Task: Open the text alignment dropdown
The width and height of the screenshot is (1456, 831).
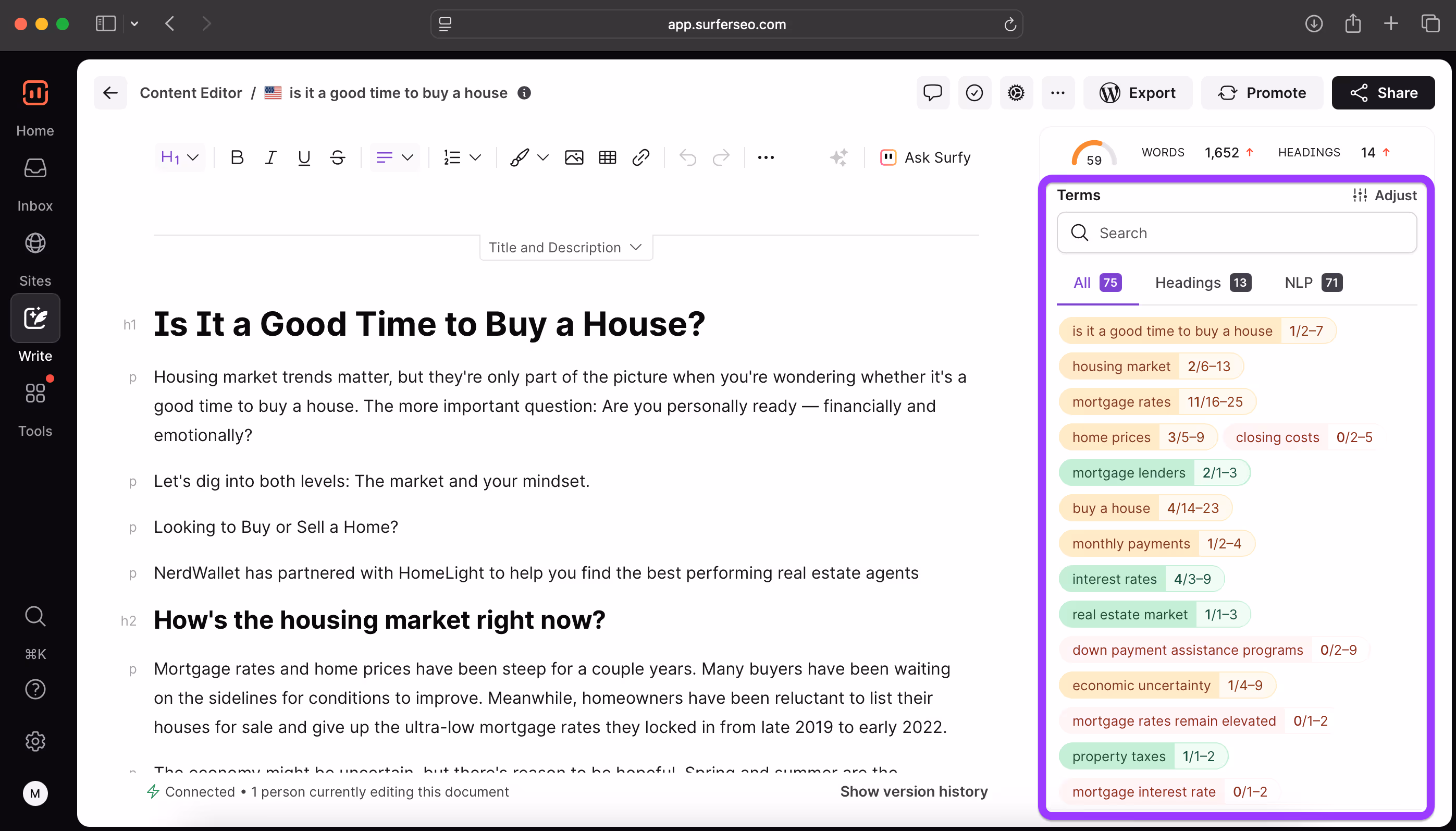Action: point(394,157)
